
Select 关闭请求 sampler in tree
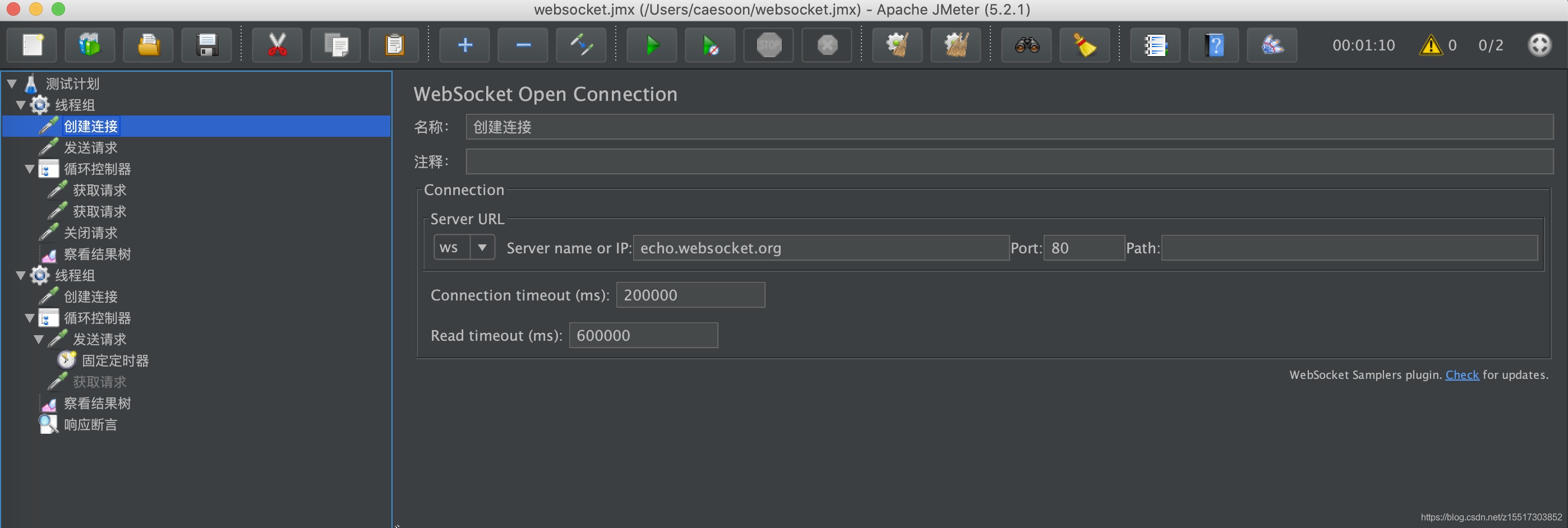(91, 233)
